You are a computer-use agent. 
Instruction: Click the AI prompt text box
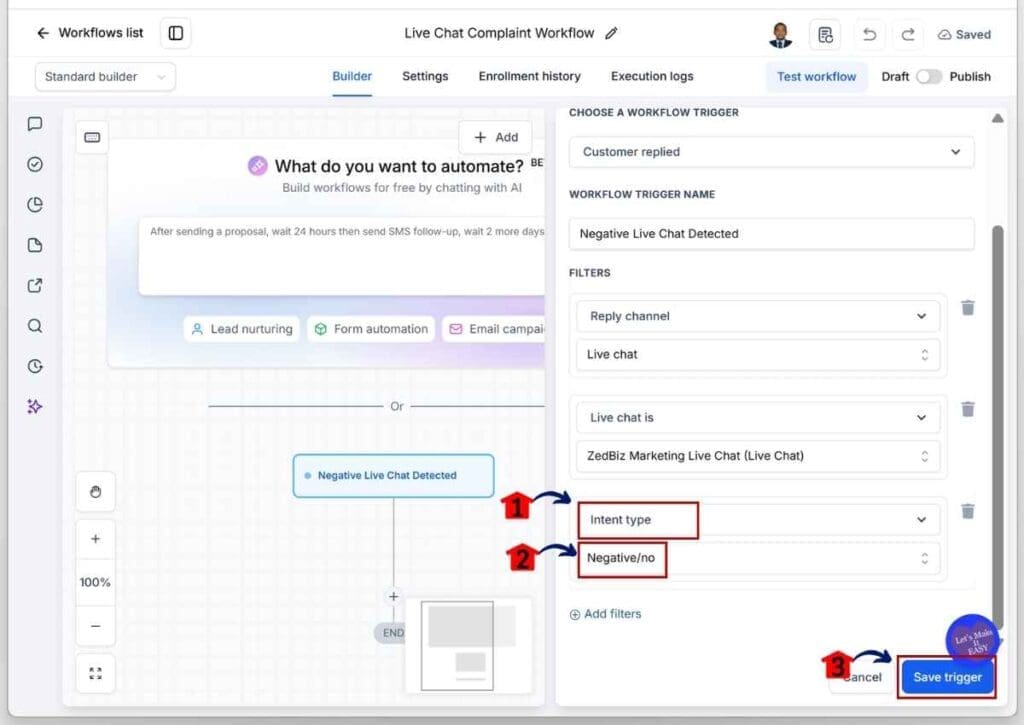click(x=342, y=256)
